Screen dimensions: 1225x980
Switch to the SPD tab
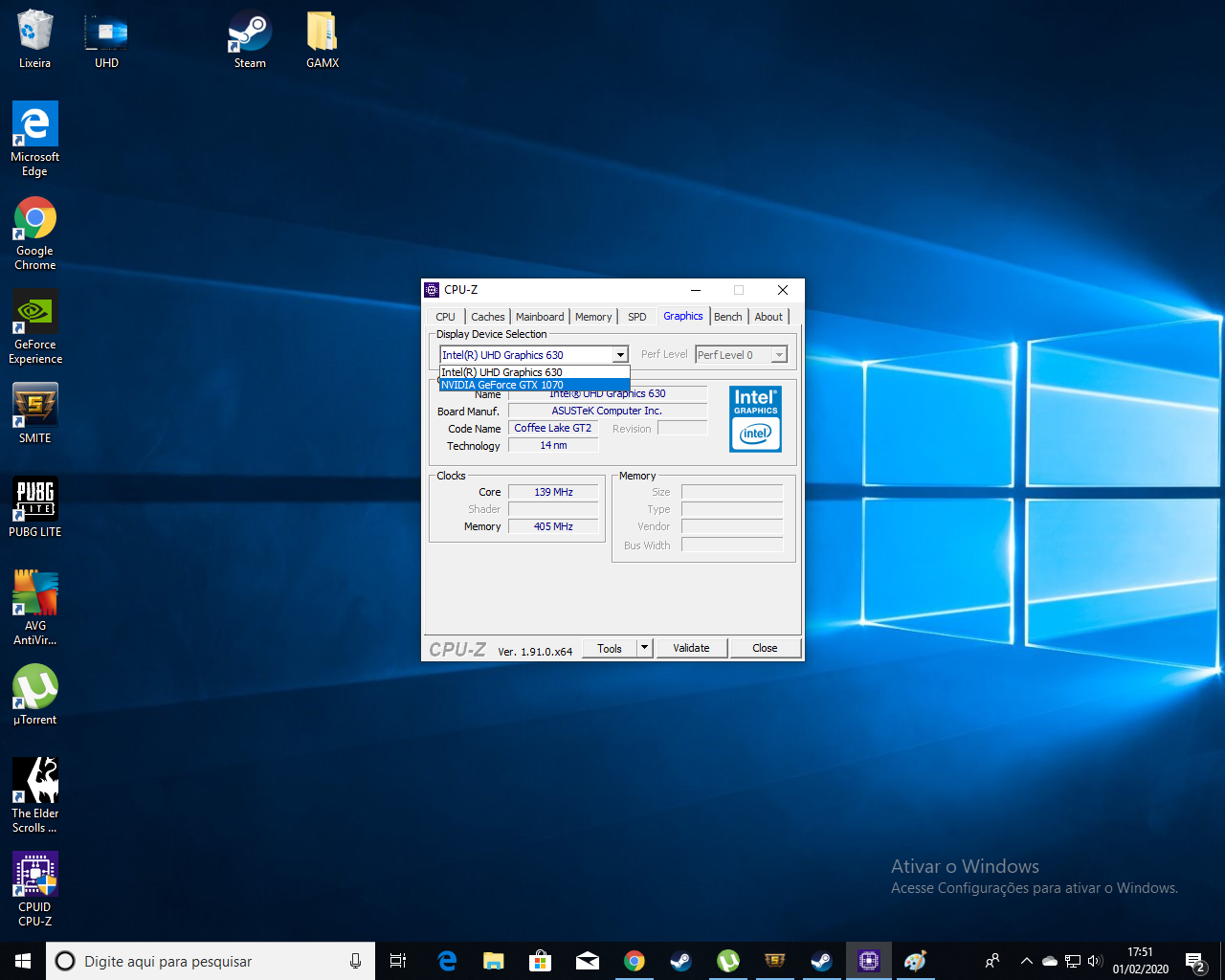tap(636, 317)
